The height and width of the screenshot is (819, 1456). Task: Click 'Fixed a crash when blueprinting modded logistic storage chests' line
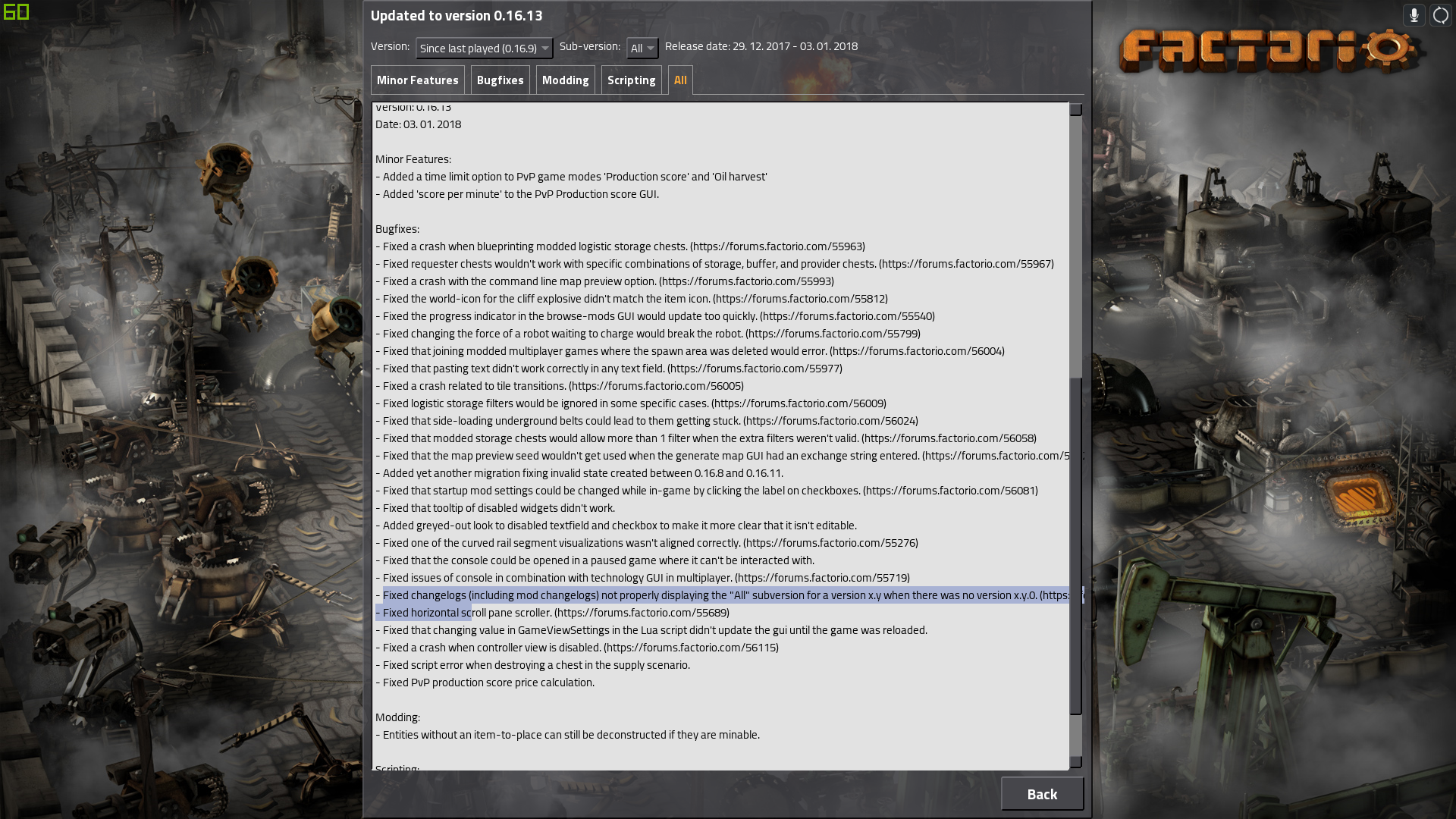point(620,246)
